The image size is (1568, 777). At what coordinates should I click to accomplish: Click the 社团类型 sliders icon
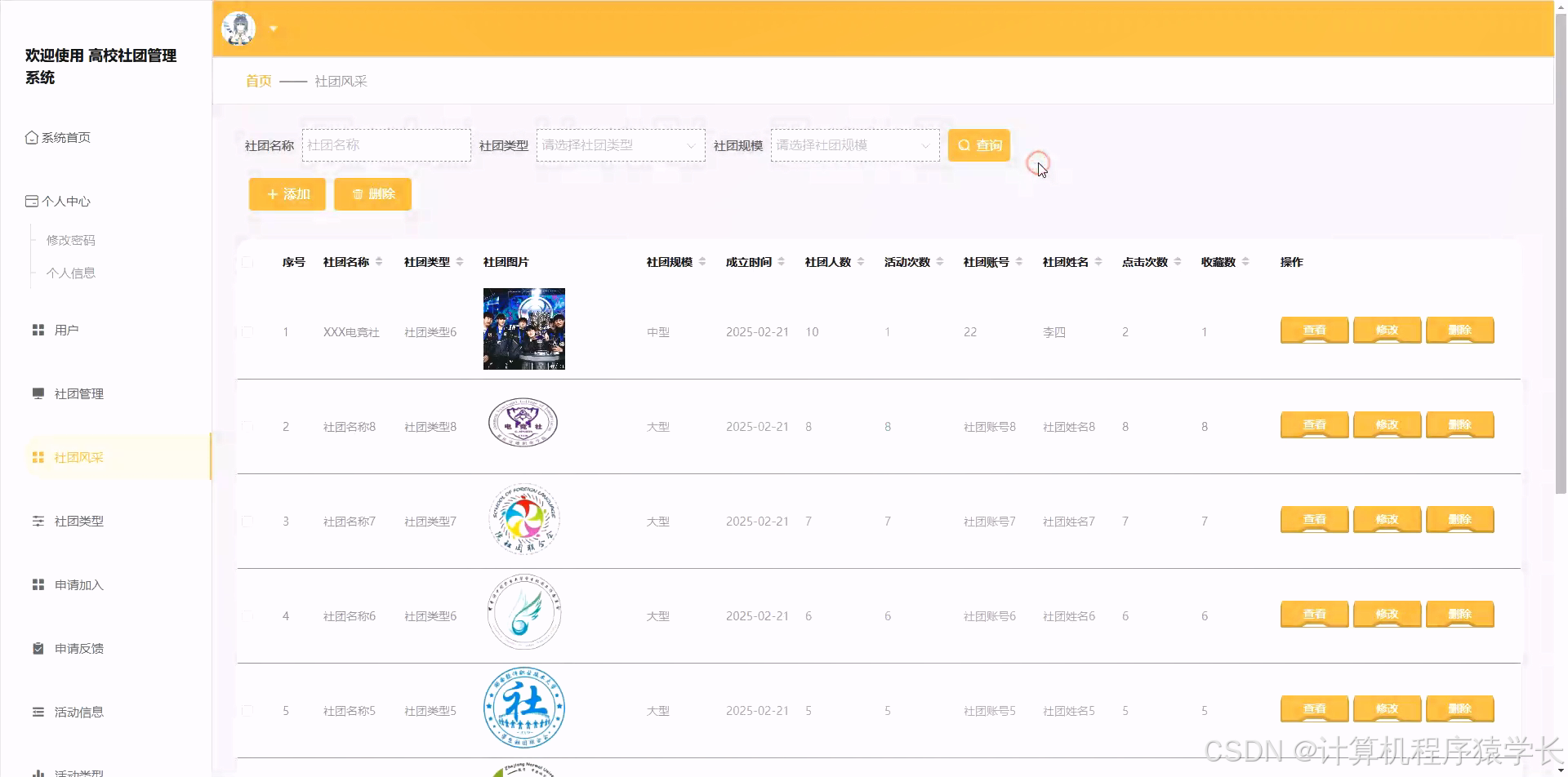pos(38,521)
